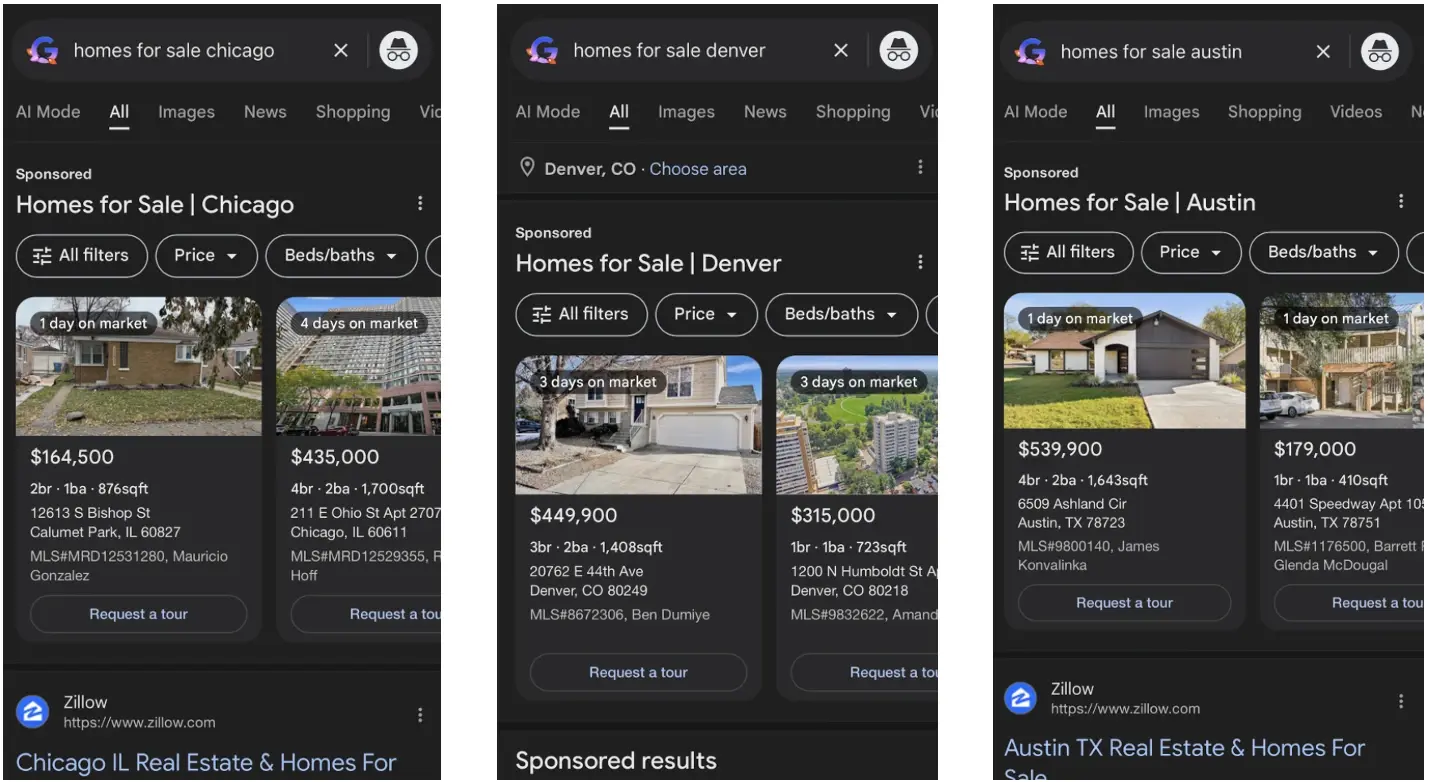Open the Beds/baths dropdown for Denver listings
This screenshot has width=1430, height=782.
tap(841, 314)
